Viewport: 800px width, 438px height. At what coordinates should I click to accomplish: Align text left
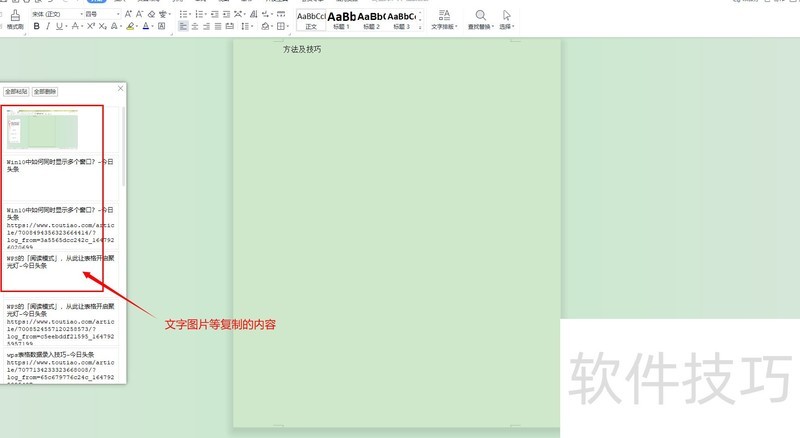point(183,26)
